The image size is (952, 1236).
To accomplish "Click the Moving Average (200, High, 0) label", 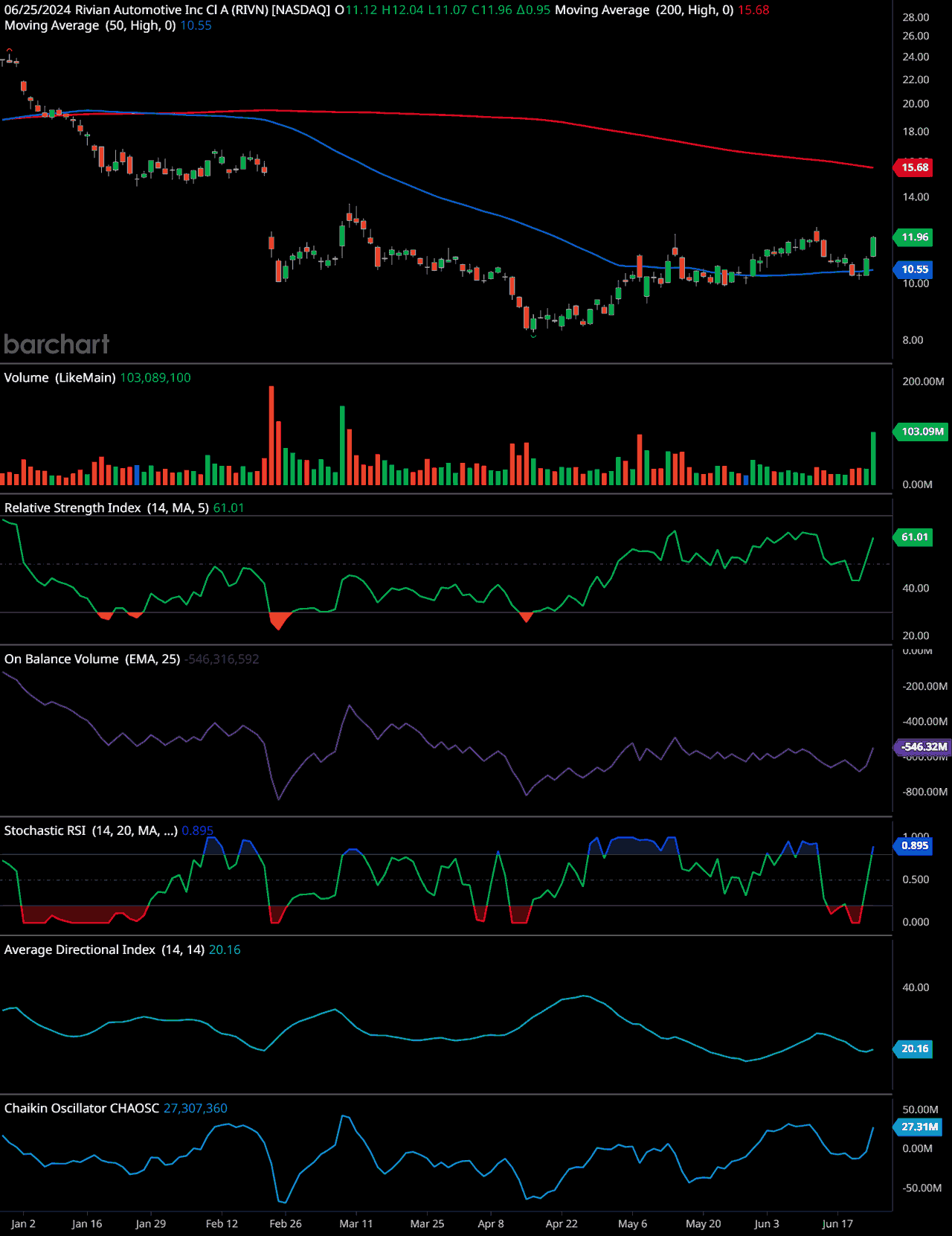I will (x=644, y=10).
